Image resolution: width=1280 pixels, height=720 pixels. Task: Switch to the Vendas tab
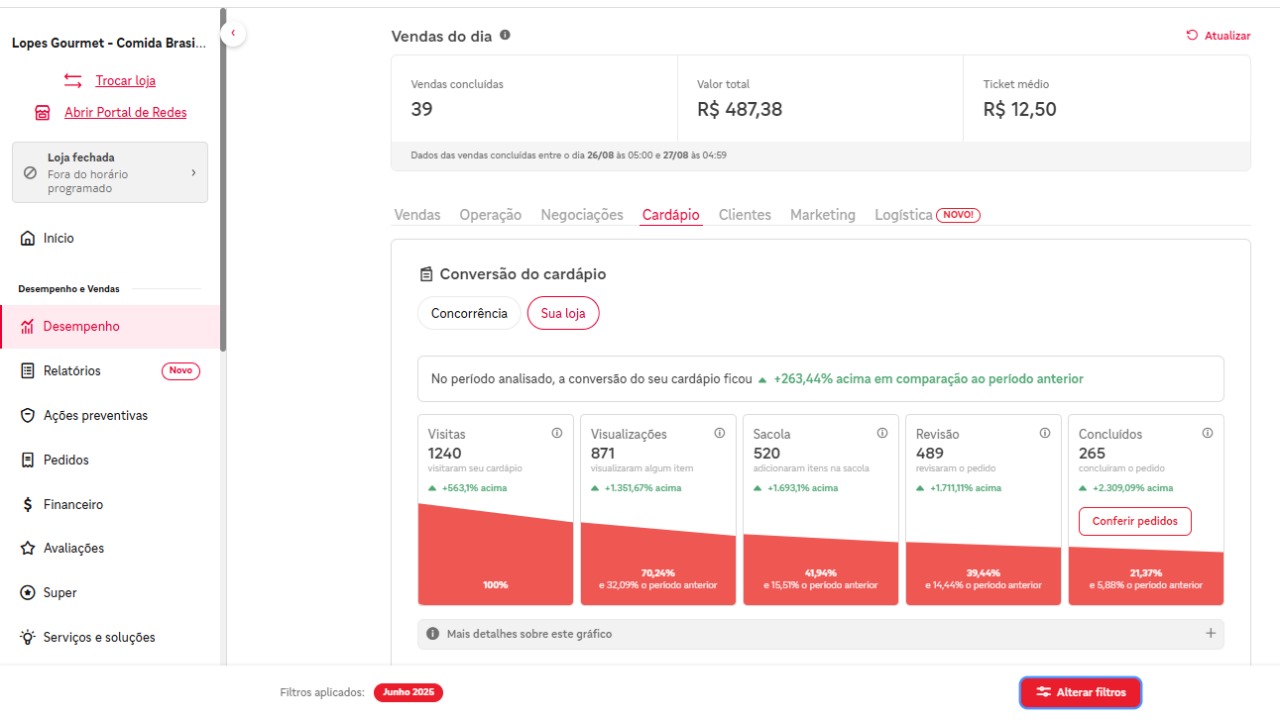tap(417, 215)
